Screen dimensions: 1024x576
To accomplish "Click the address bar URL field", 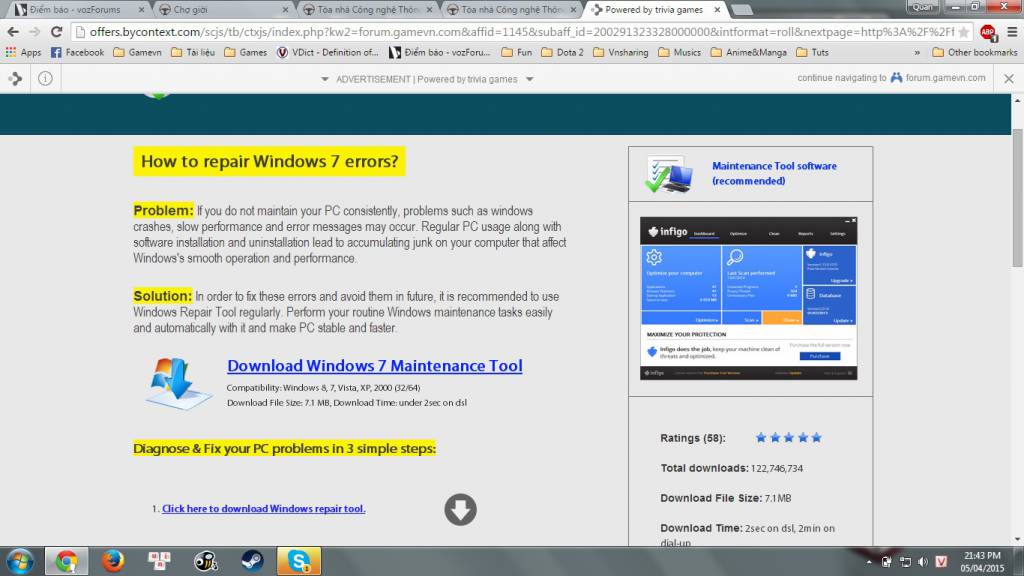I will tap(522, 31).
